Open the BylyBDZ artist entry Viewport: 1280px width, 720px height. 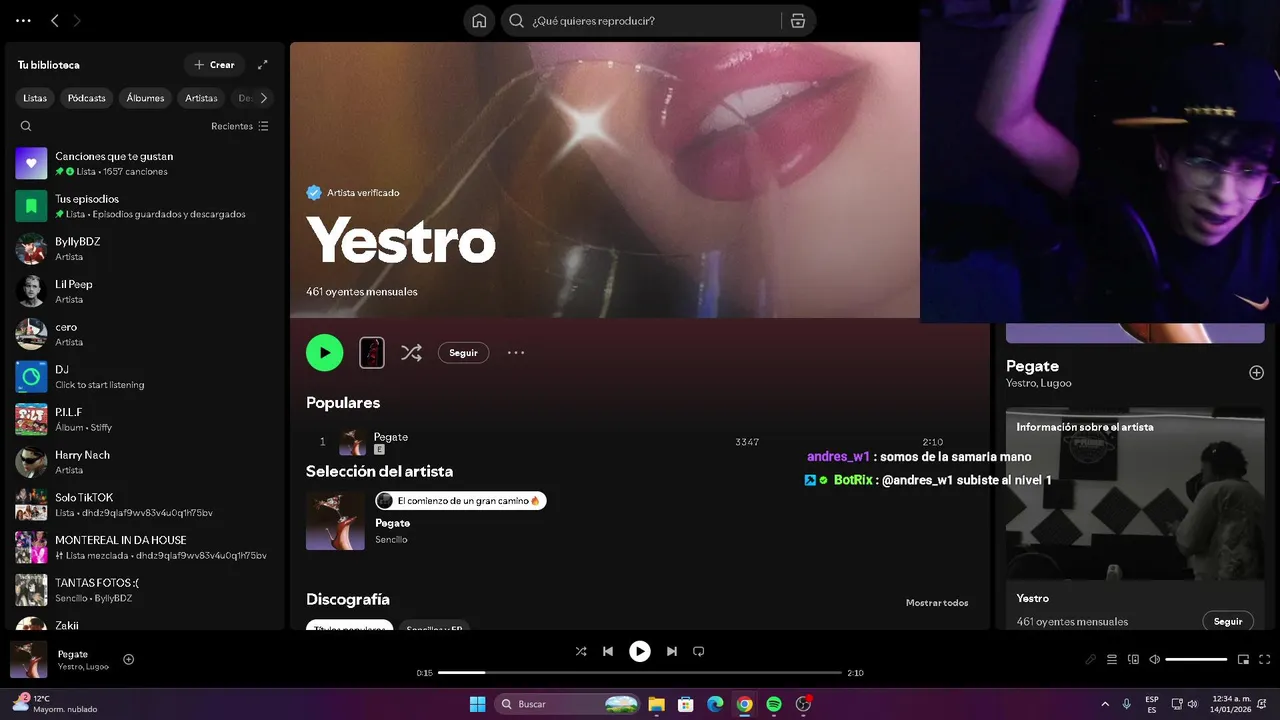pyautogui.click(x=145, y=249)
